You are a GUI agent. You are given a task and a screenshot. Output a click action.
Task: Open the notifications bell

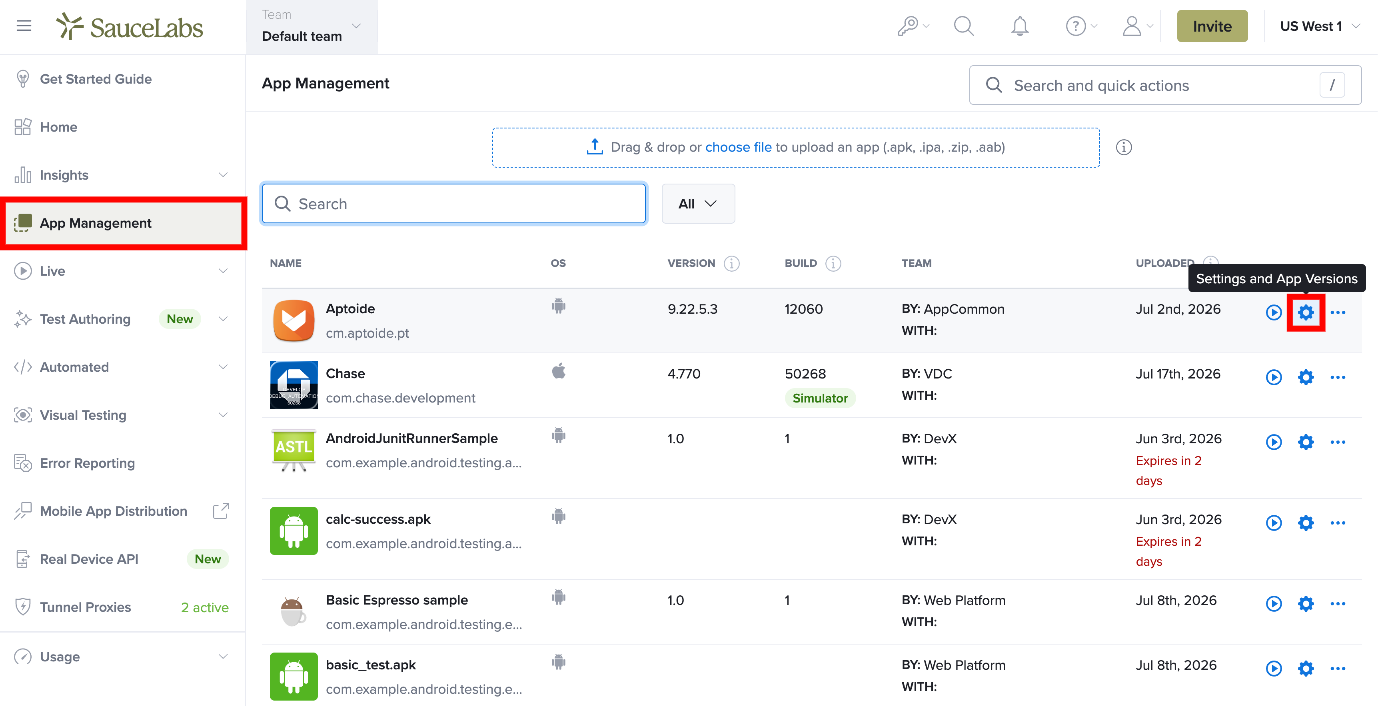pos(1020,27)
